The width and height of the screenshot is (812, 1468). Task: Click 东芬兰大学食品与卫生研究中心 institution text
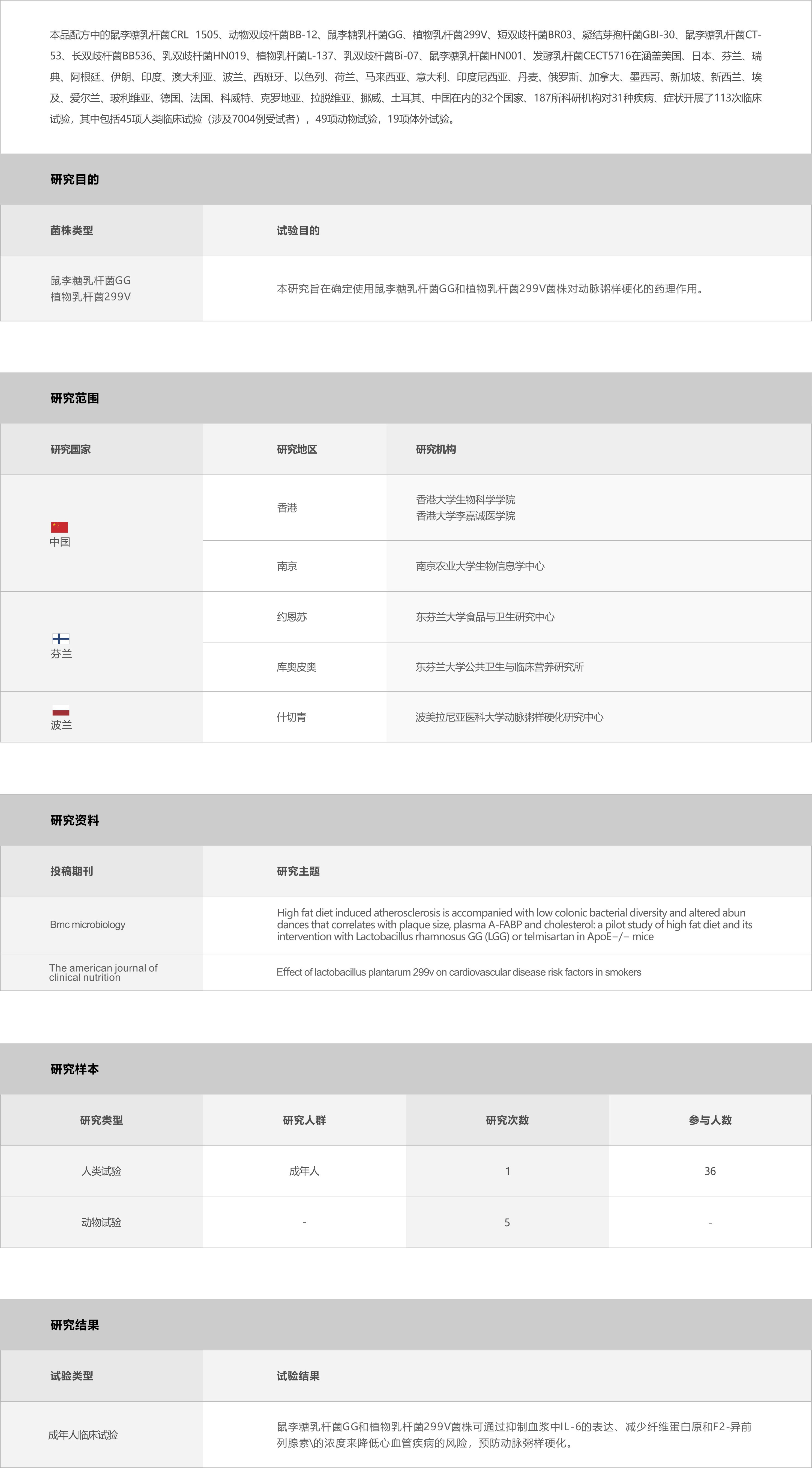click(486, 617)
